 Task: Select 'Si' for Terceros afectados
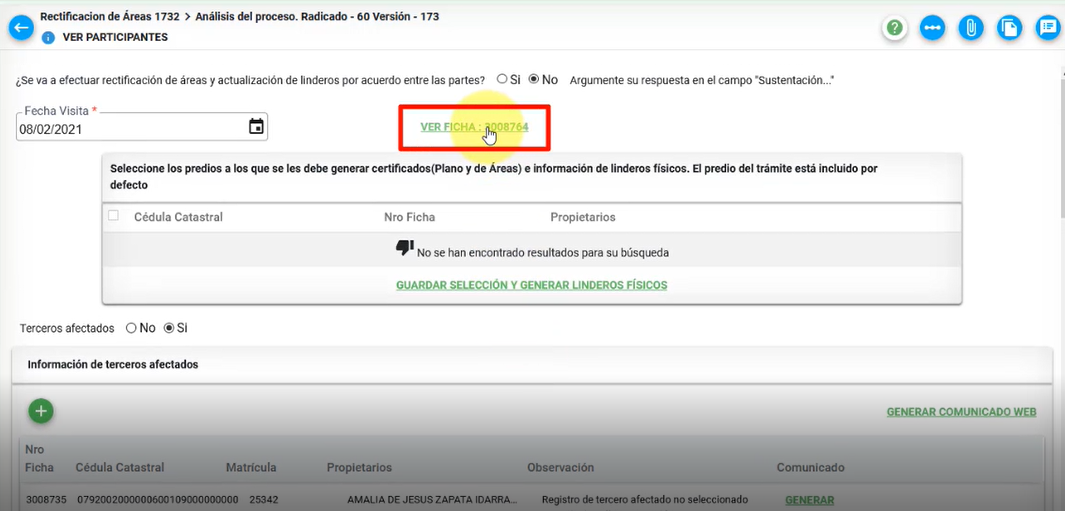click(168, 328)
